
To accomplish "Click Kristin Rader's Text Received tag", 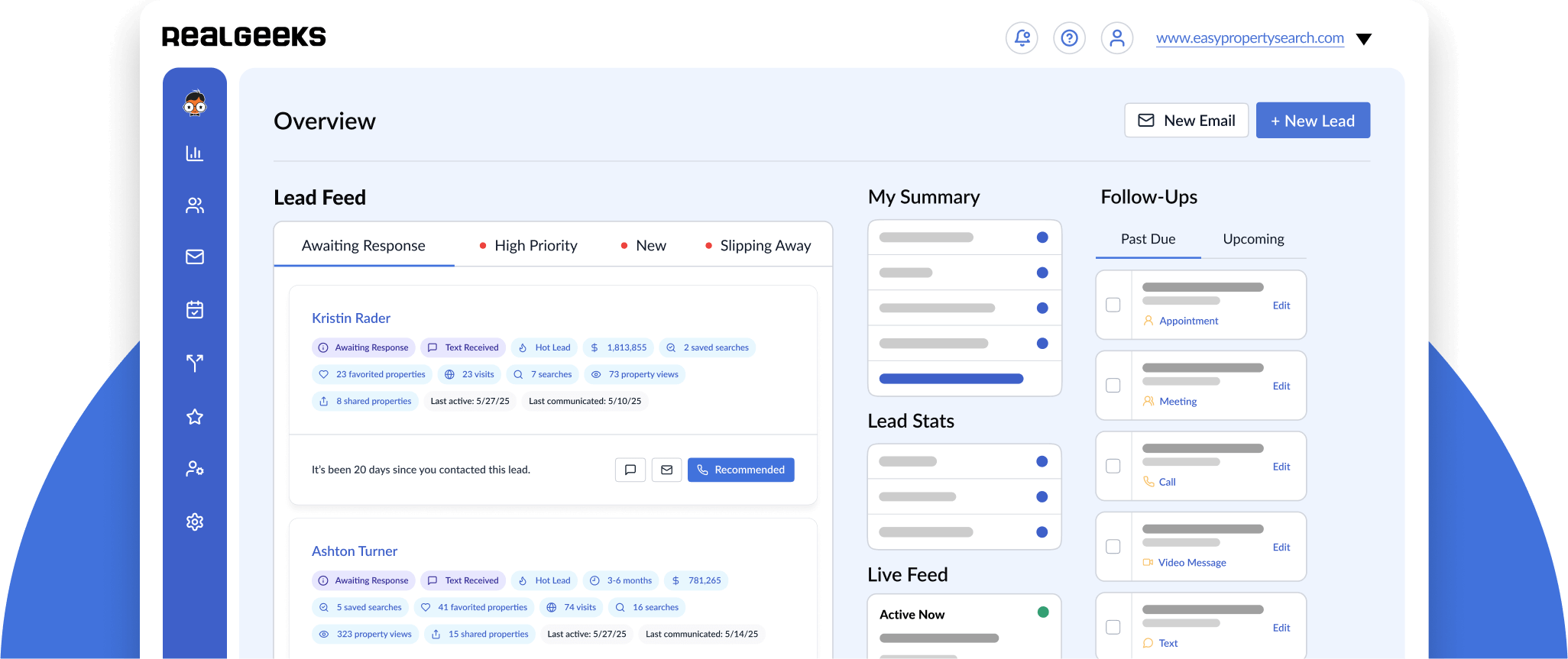I will (x=463, y=347).
